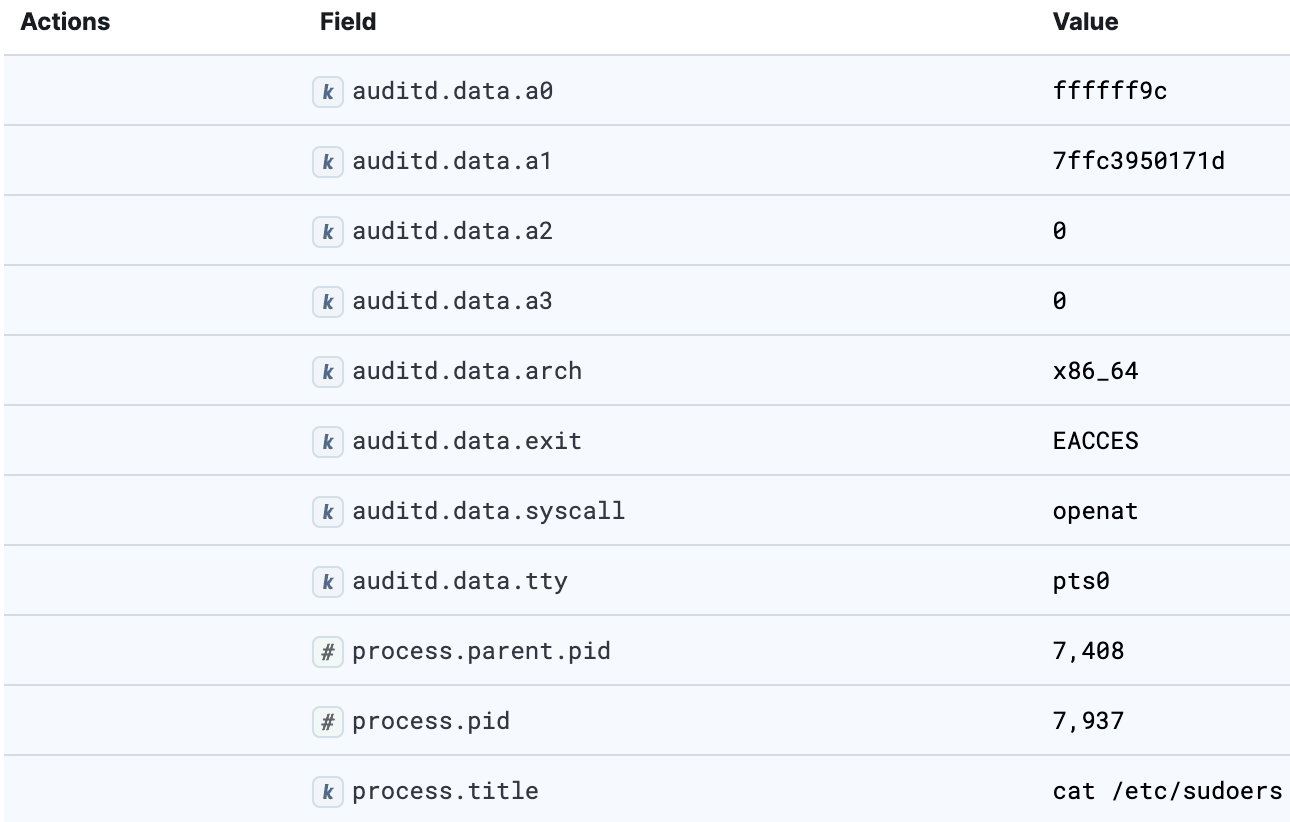The width and height of the screenshot is (1290, 822).
Task: Click the number badge beside process.parent.pid
Action: tap(328, 651)
